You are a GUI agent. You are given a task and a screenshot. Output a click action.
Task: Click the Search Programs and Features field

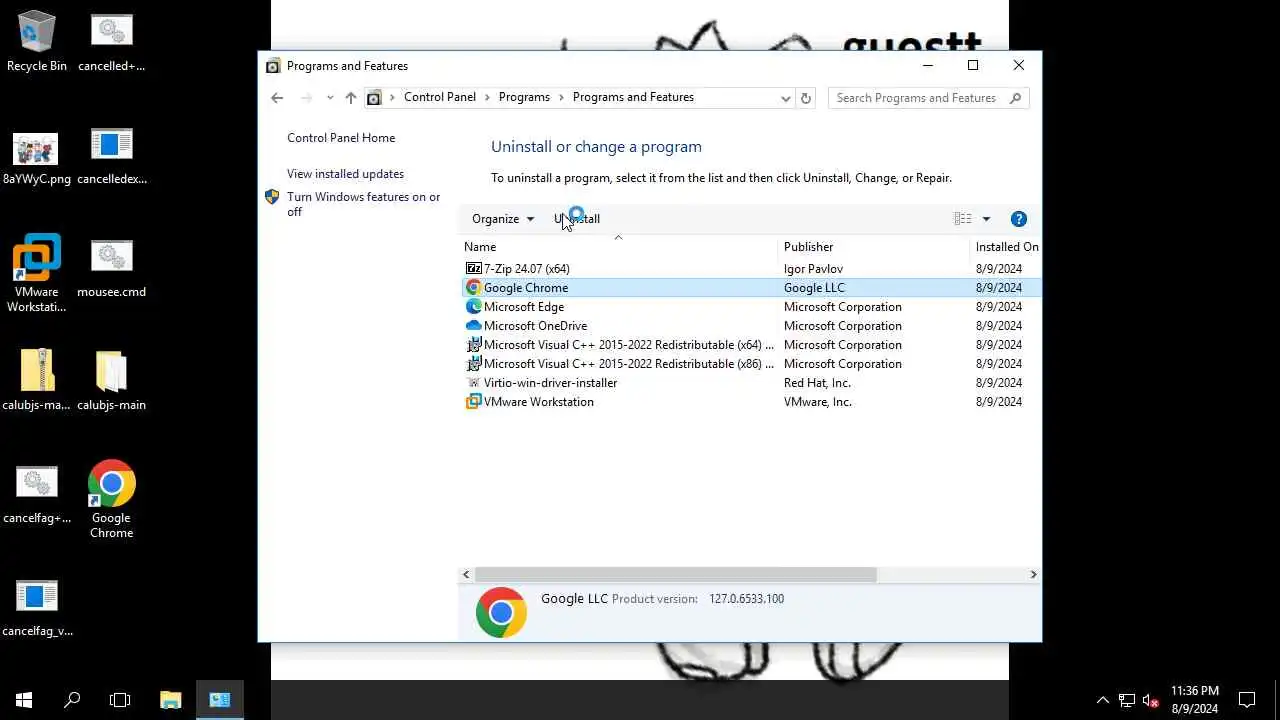(918, 98)
